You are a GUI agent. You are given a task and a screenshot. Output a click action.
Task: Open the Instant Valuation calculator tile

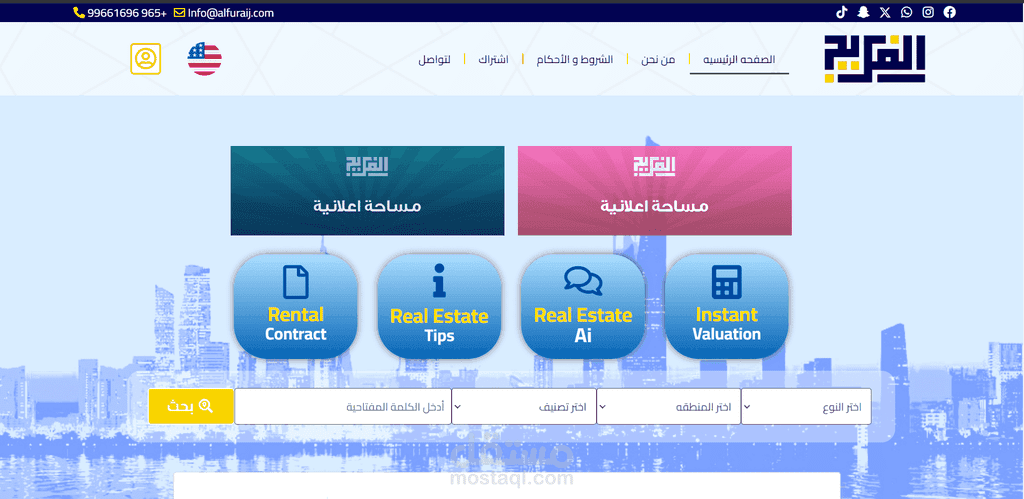[x=726, y=306]
